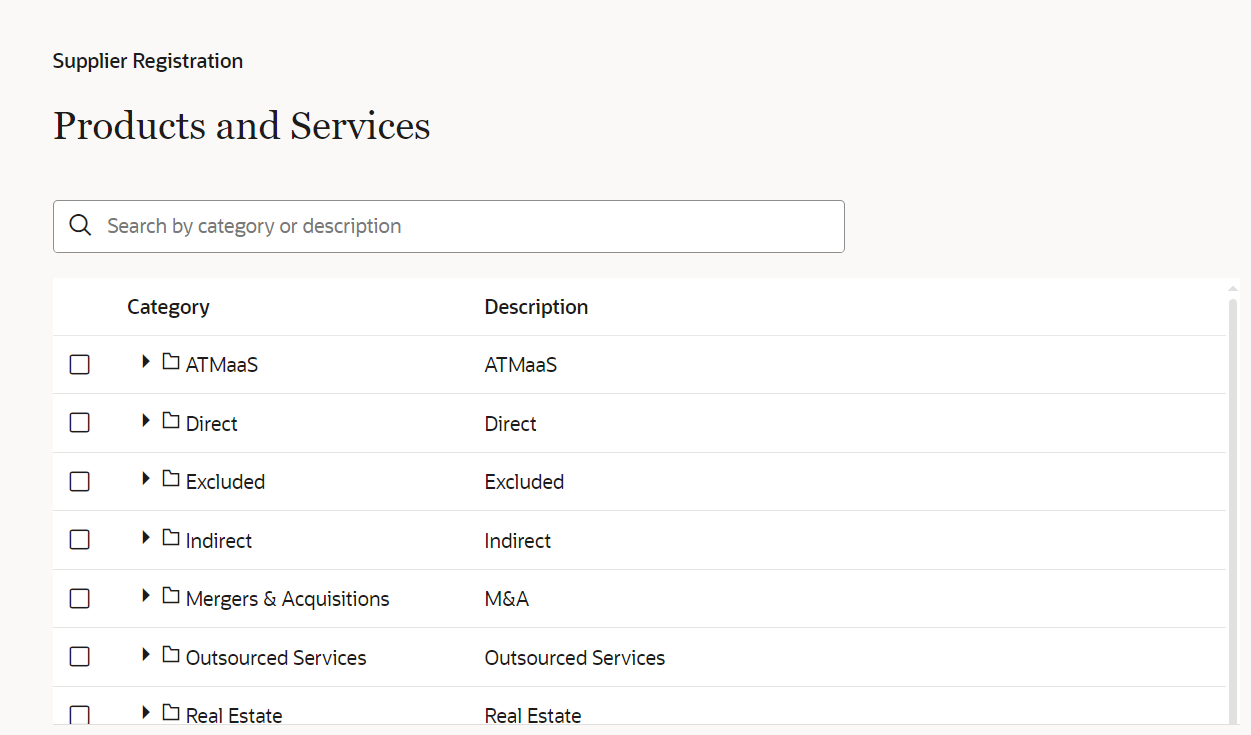Click the search magnifier icon
Screen dimensions: 1251x735
[x=80, y=226]
